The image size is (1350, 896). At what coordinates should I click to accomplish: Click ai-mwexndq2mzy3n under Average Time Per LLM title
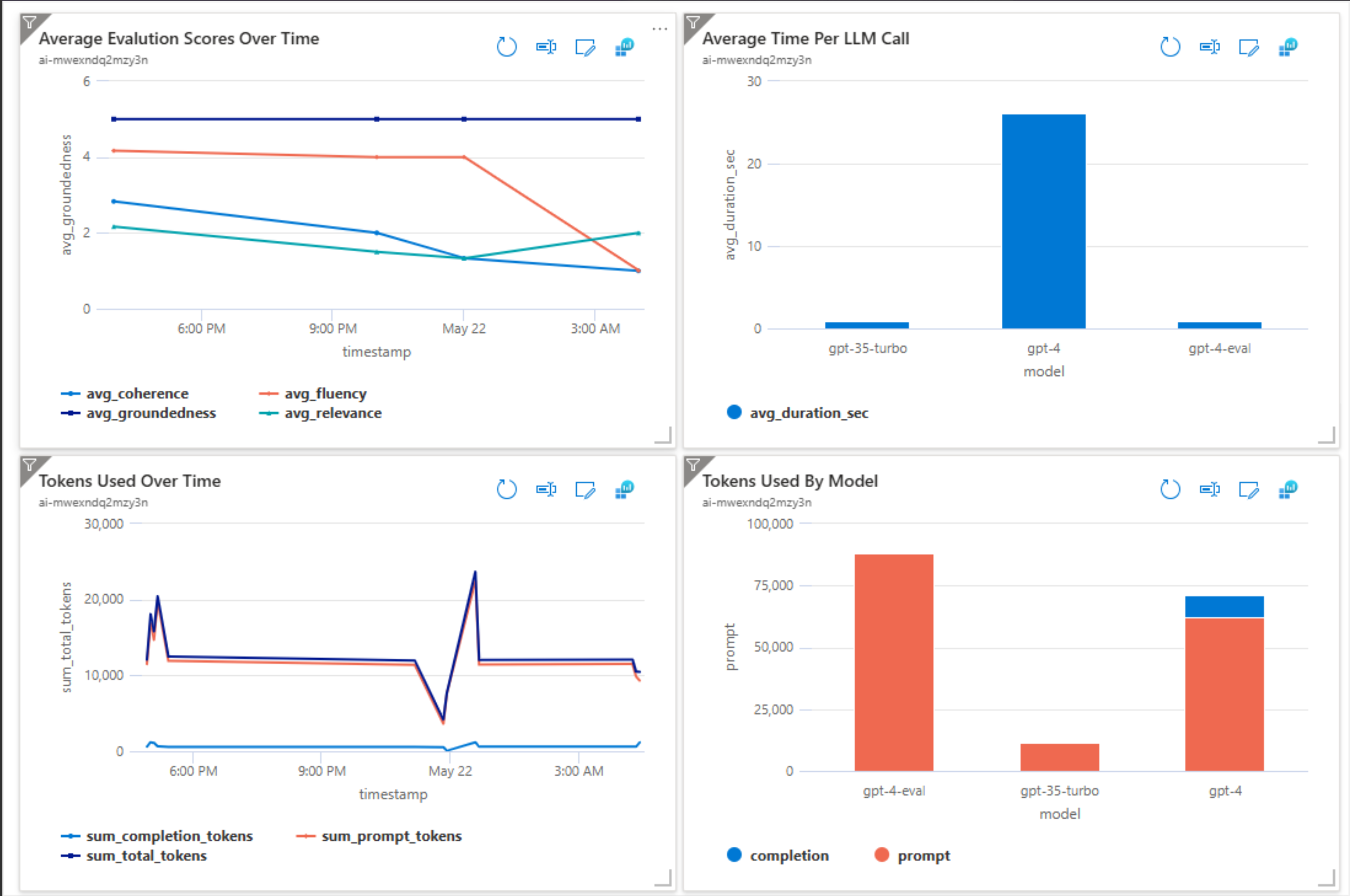click(757, 60)
